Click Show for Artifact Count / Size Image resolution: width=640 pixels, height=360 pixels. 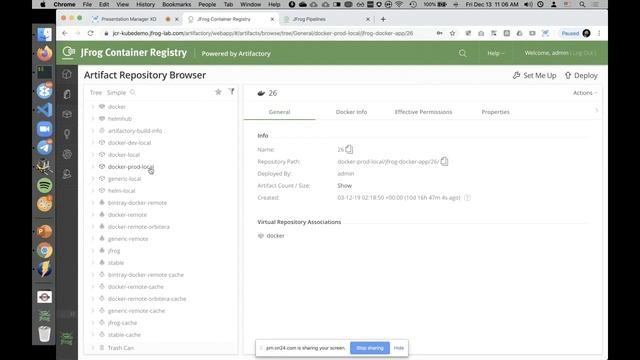pyautogui.click(x=344, y=186)
